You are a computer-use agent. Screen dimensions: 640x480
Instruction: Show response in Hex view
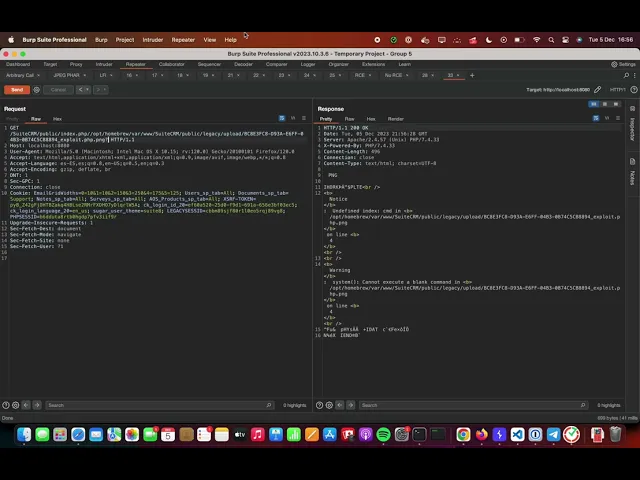click(x=371, y=119)
